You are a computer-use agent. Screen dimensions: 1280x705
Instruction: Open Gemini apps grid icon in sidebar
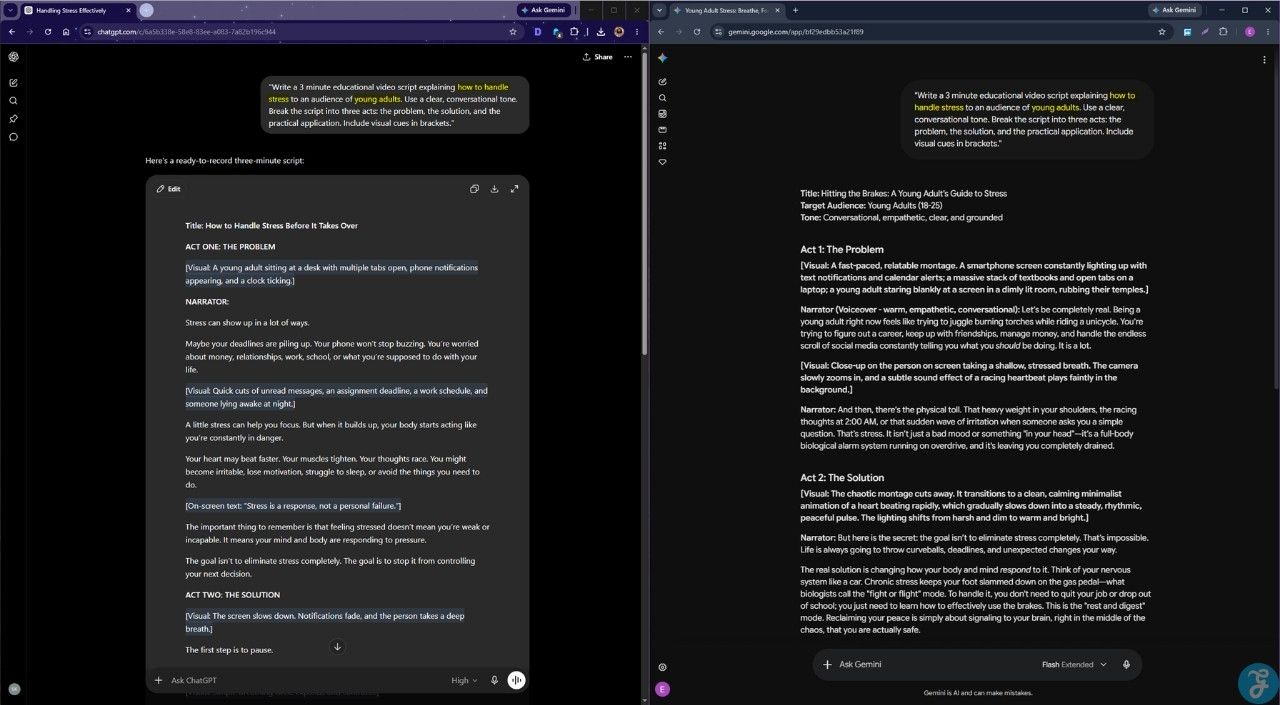pyautogui.click(x=662, y=146)
